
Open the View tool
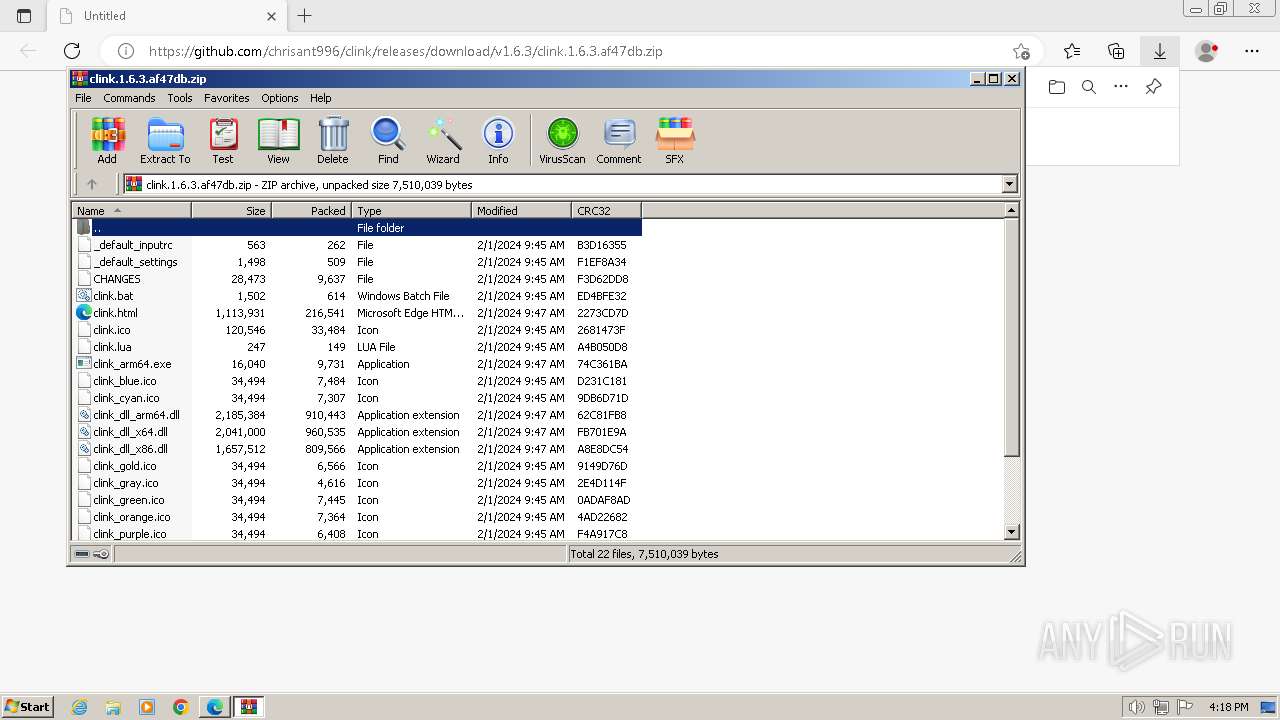278,141
